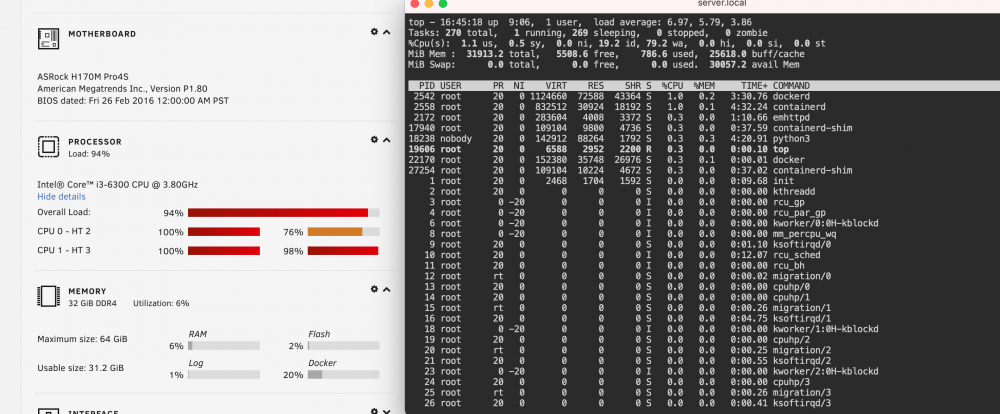This screenshot has height=414, width=1000.
Task: Select the containerd-shim row PID 17940
Action: 702,128
